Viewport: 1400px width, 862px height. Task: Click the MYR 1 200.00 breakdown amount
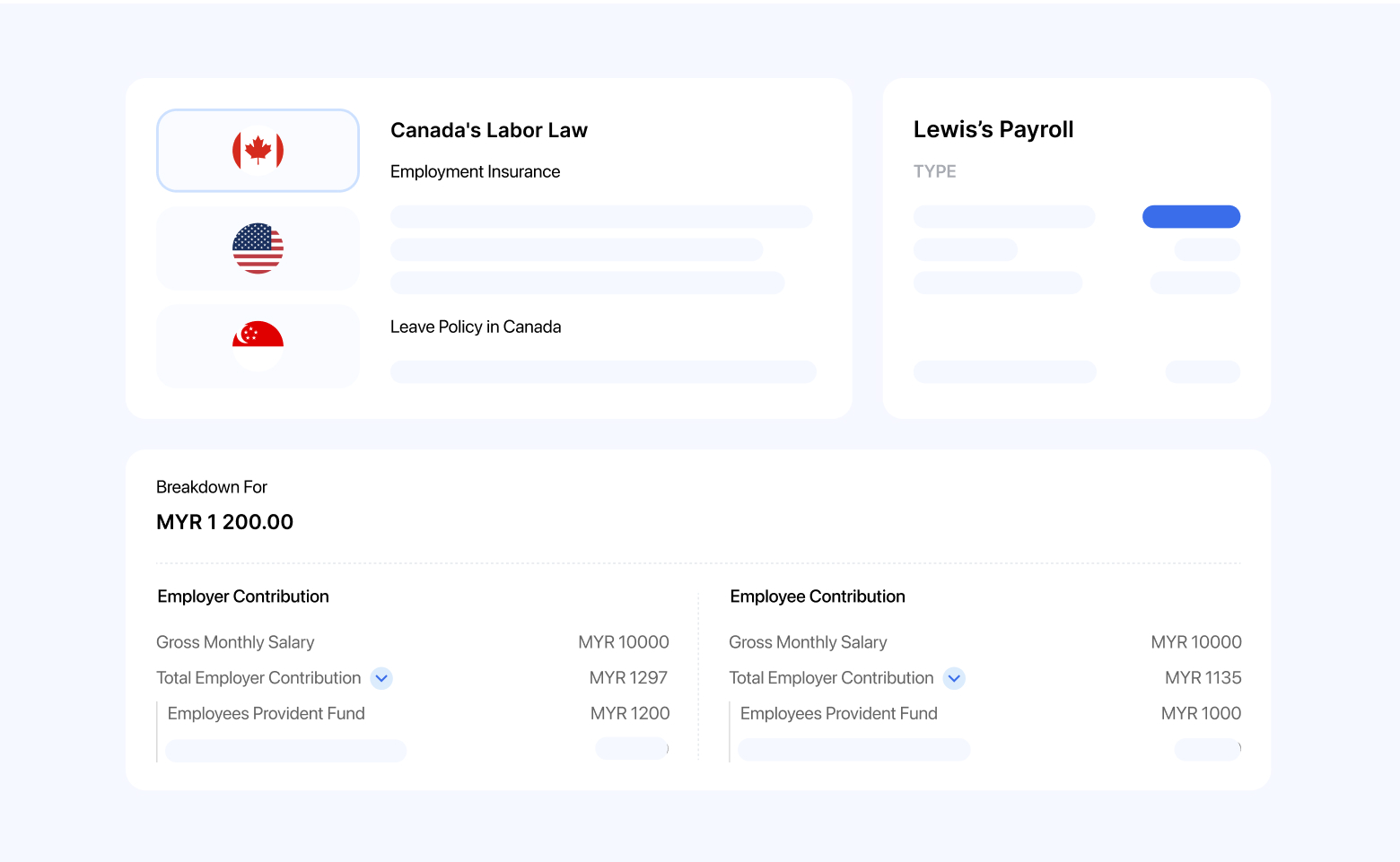[x=224, y=522]
